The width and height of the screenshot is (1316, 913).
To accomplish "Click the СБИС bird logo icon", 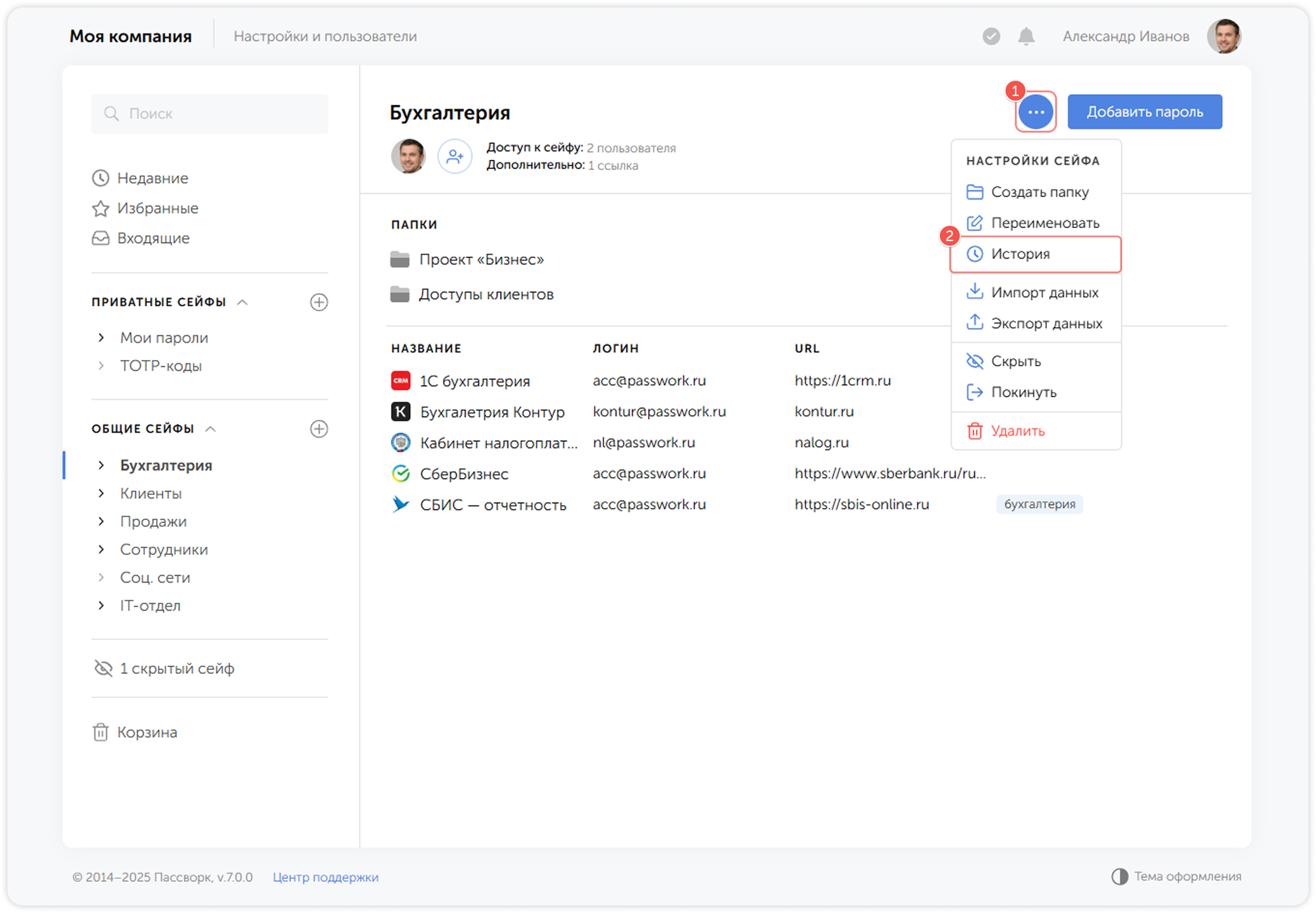I will point(401,505).
